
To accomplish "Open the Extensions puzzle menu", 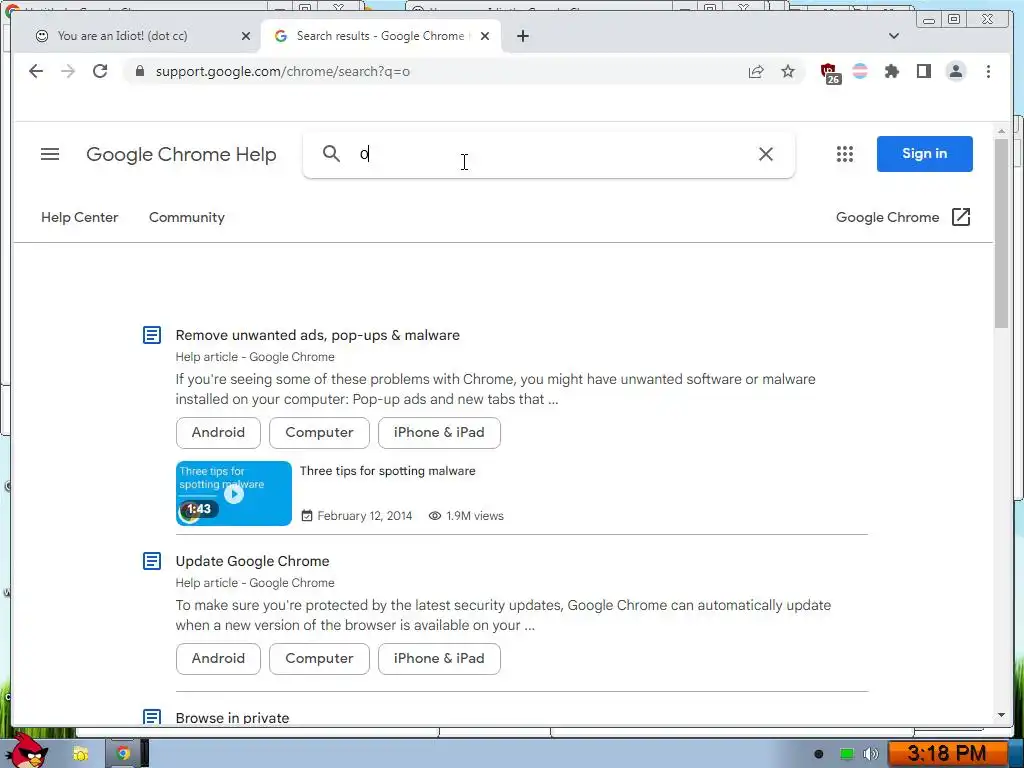I will (891, 71).
